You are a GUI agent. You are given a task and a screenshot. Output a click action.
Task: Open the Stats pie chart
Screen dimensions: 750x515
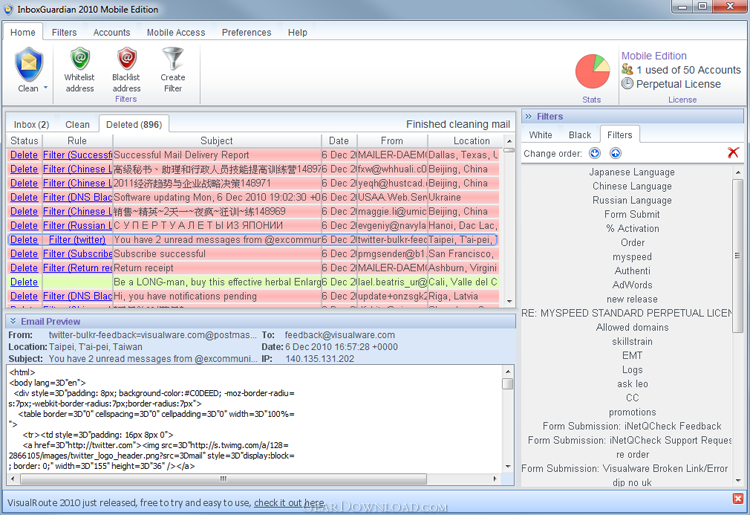(592, 71)
